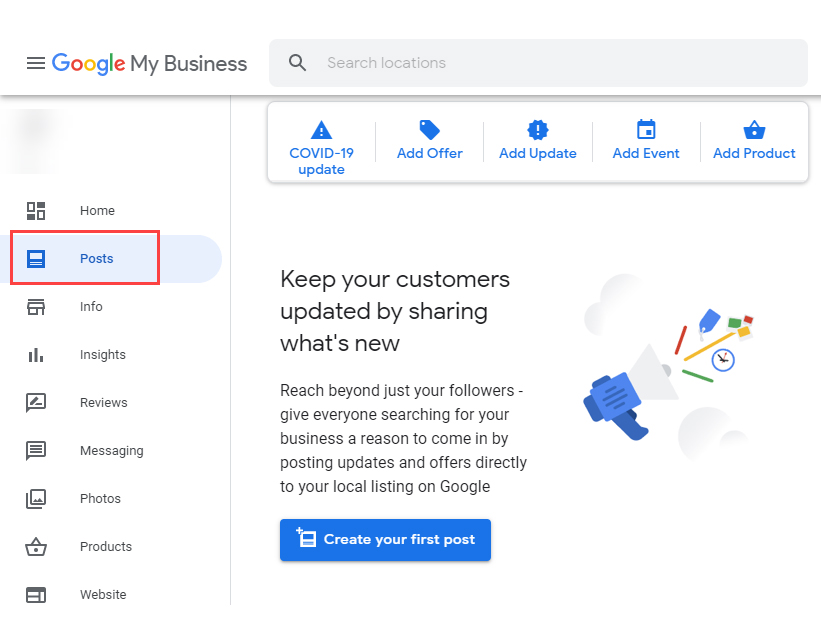821x644 pixels.
Task: Click the Messaging chat icon
Action: click(x=36, y=451)
